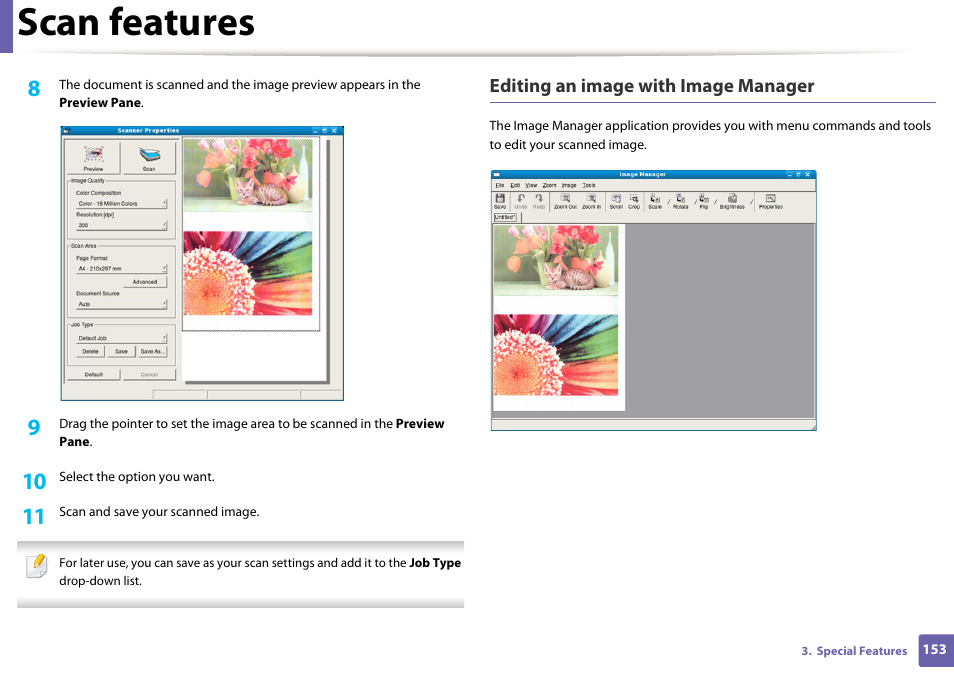Click the 'Scan Area' group label
Image resolution: width=954 pixels, height=675 pixels.
tap(83, 246)
